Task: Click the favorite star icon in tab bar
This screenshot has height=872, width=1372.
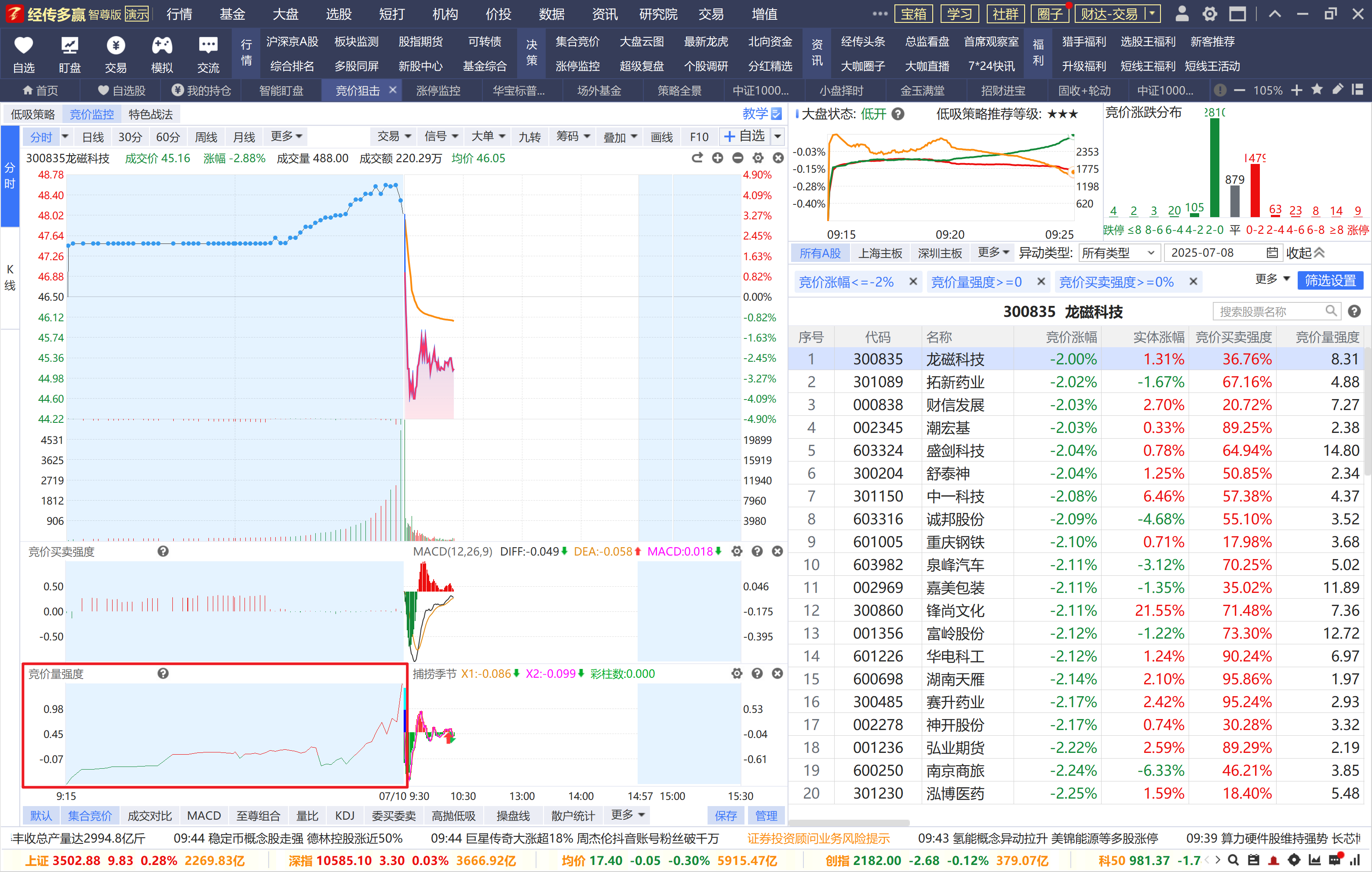Action: tap(1317, 89)
